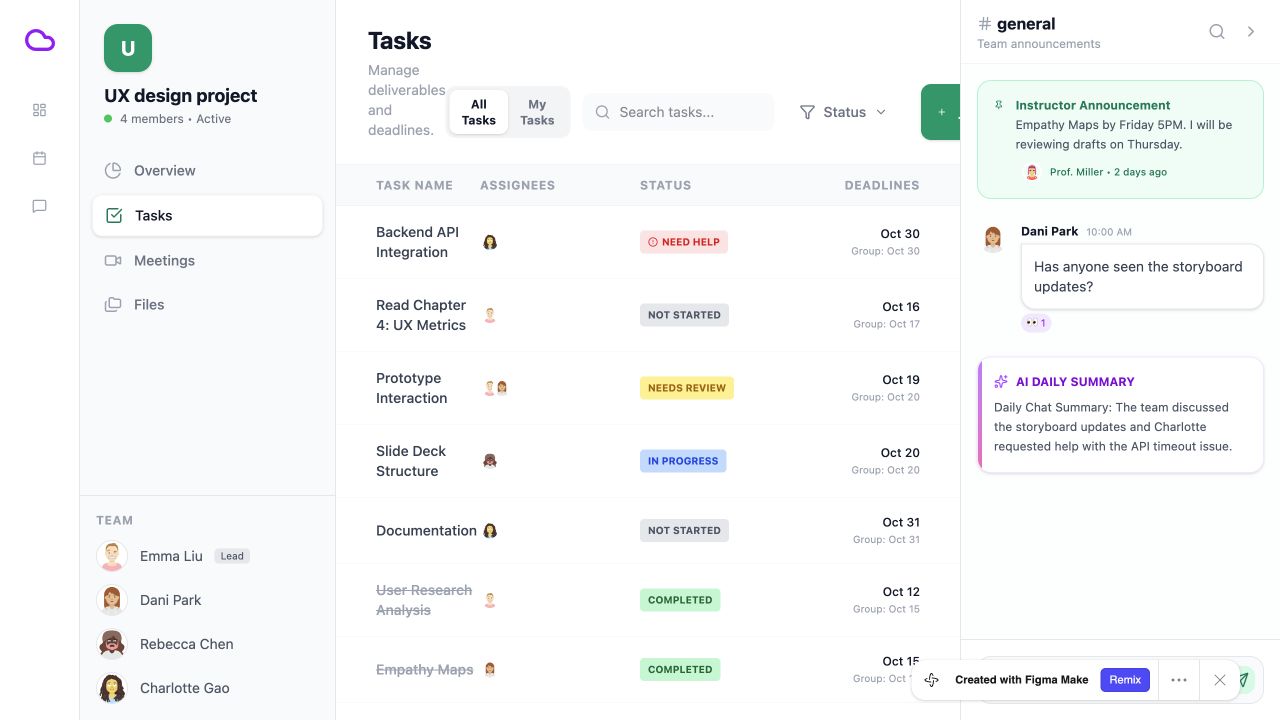Open the Prototype Interaction task
1280x720 pixels.
click(x=412, y=388)
